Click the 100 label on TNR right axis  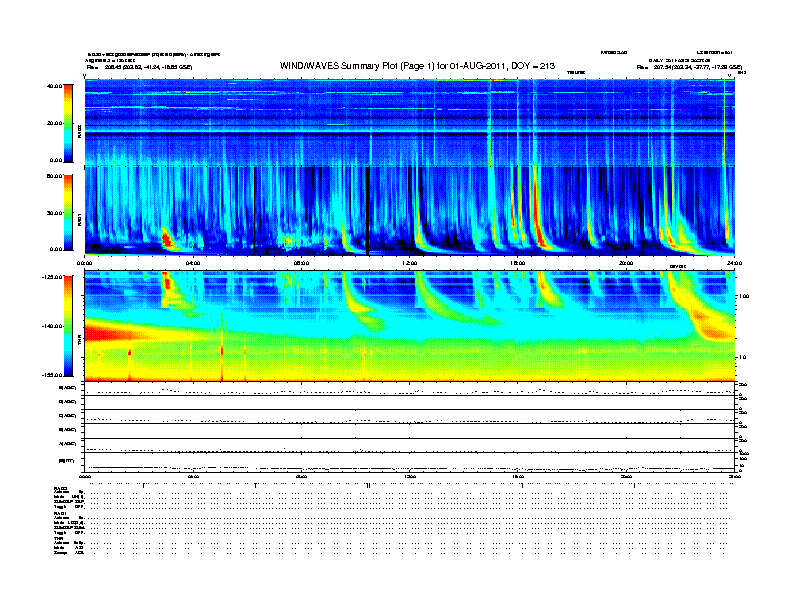point(744,296)
